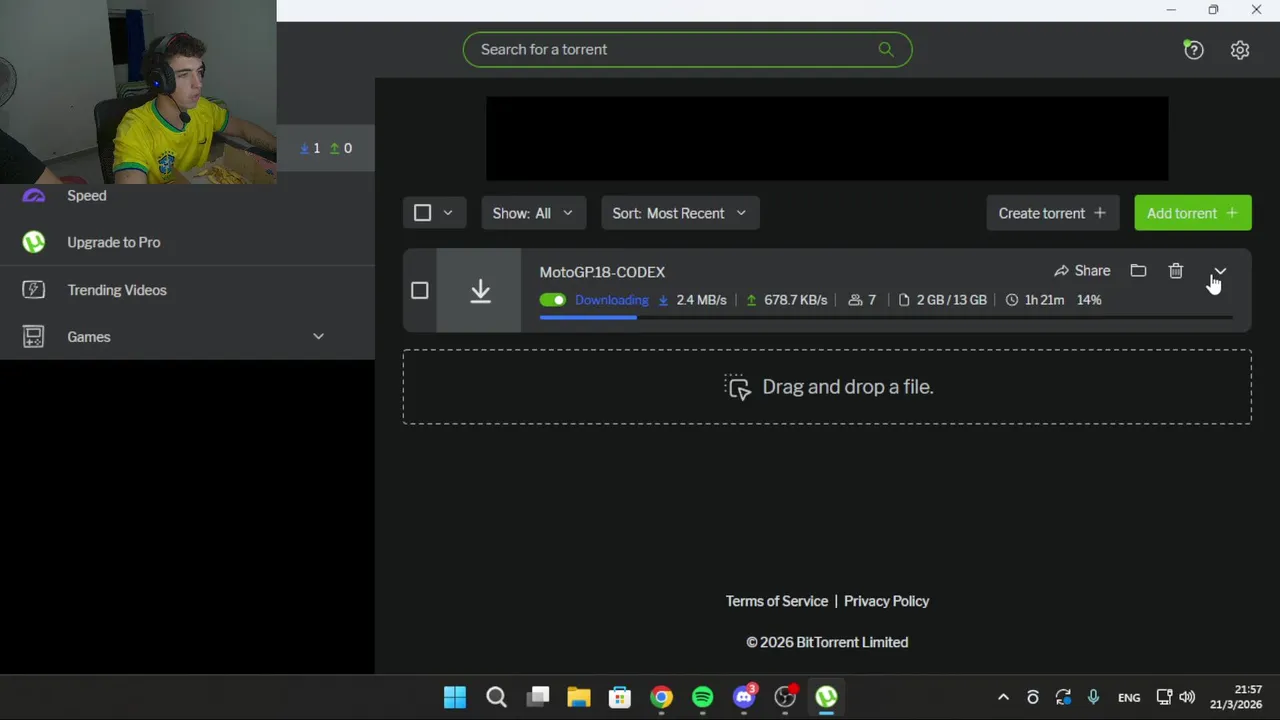Click the MotoGP.18-CODEX download progress bar
1280x720 pixels.
[x=886, y=317]
